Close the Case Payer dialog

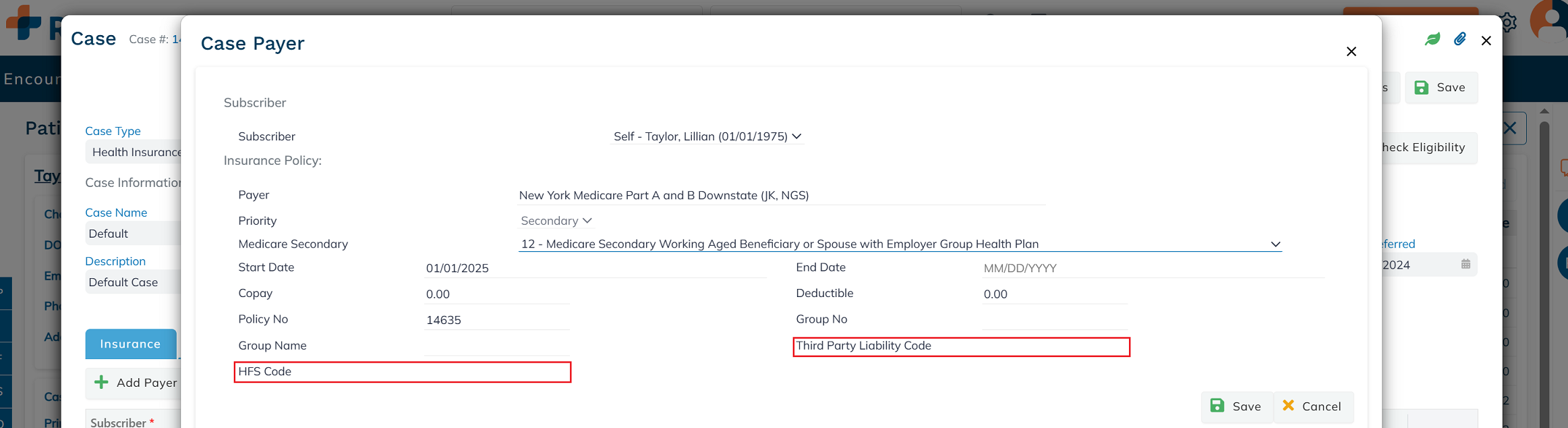coord(1351,52)
